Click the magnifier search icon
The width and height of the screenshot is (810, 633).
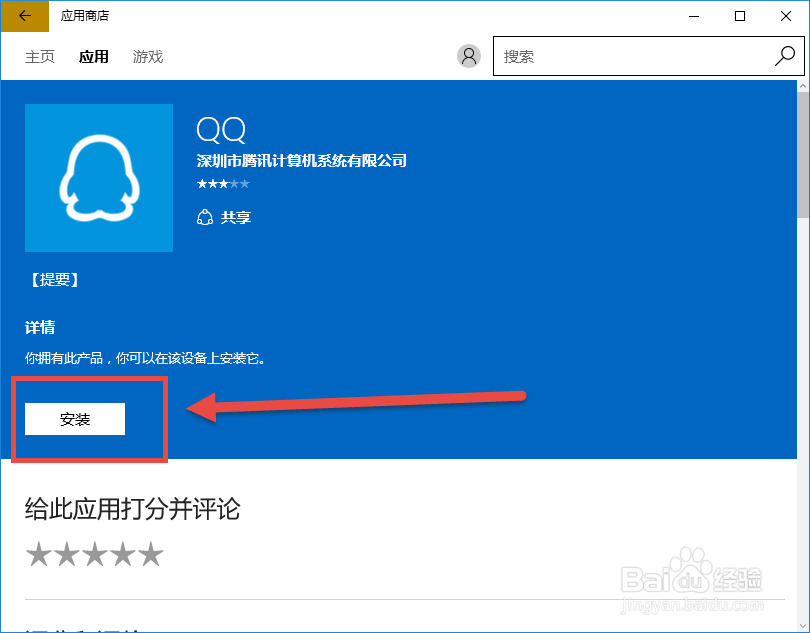coord(785,56)
